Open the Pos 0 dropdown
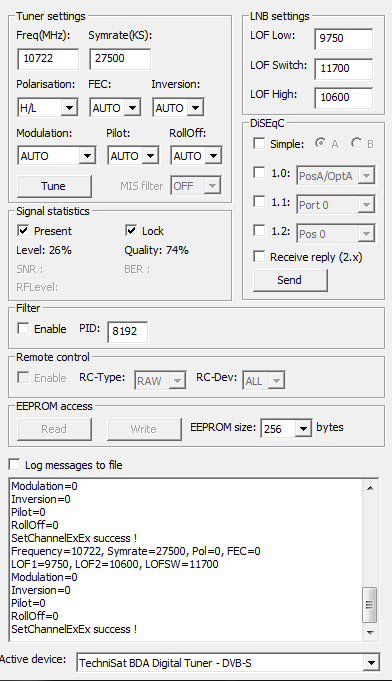Viewport: 392px width, 681px height. (336, 234)
